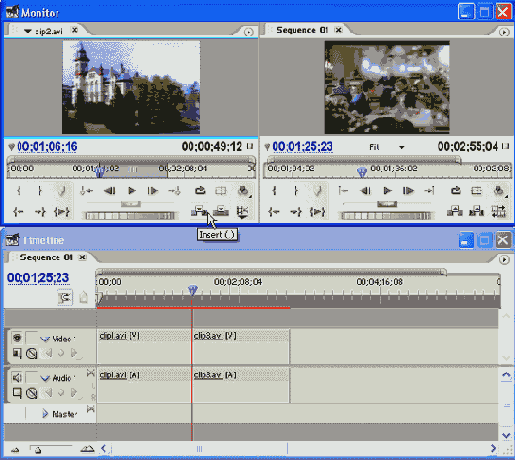
Task: Go to In Point in Program monitor
Action: 274,212
